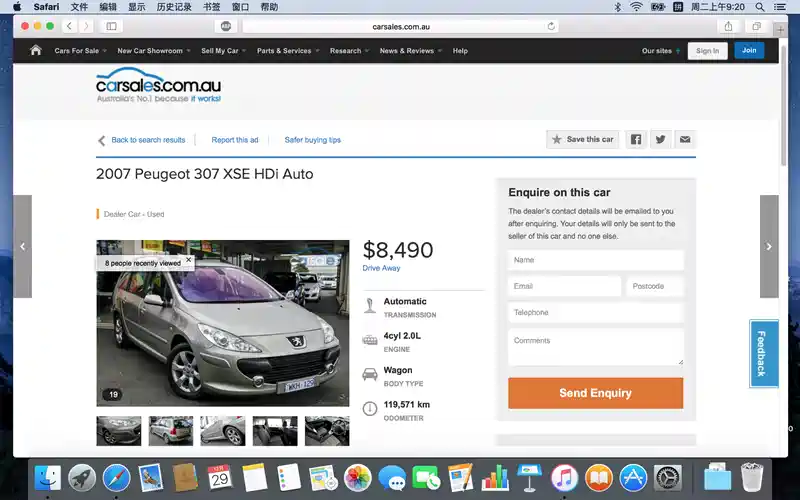Go to the carsales home icon
Image resolution: width=800 pixels, height=500 pixels.
36,51
